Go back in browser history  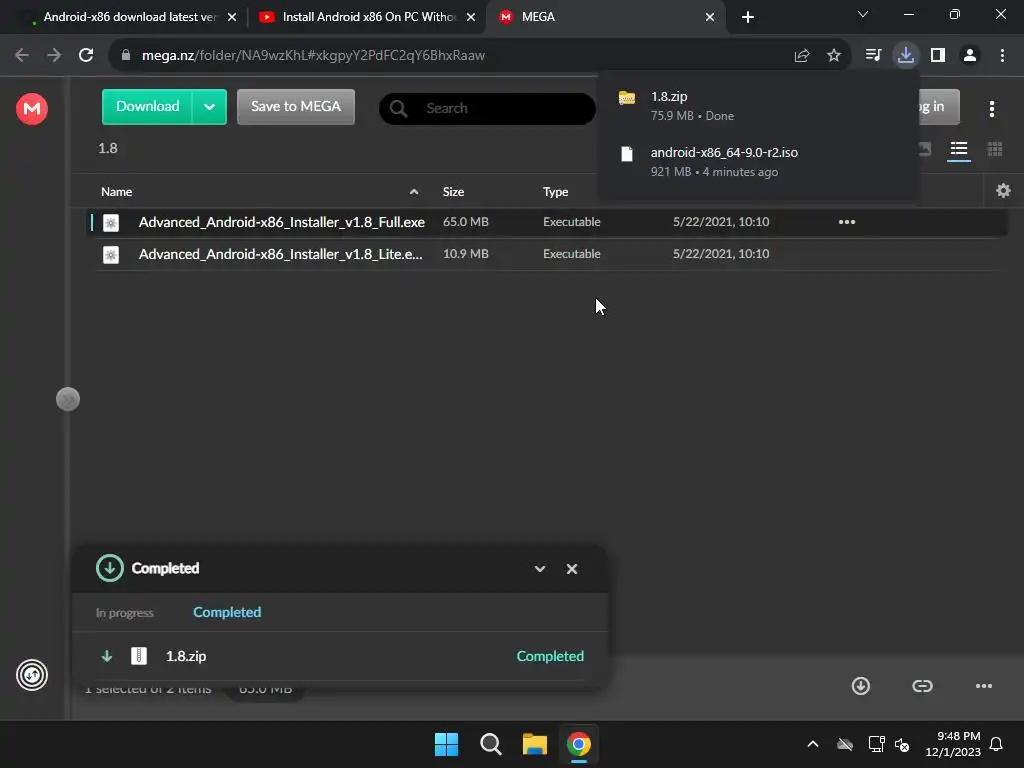coord(22,55)
